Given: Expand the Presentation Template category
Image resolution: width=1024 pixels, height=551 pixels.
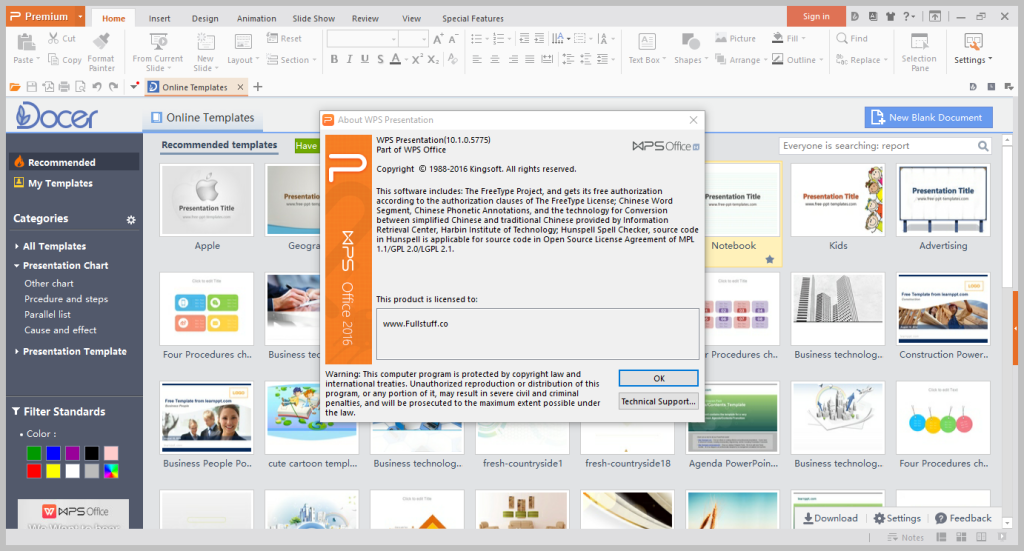Looking at the screenshot, I should point(16,351).
